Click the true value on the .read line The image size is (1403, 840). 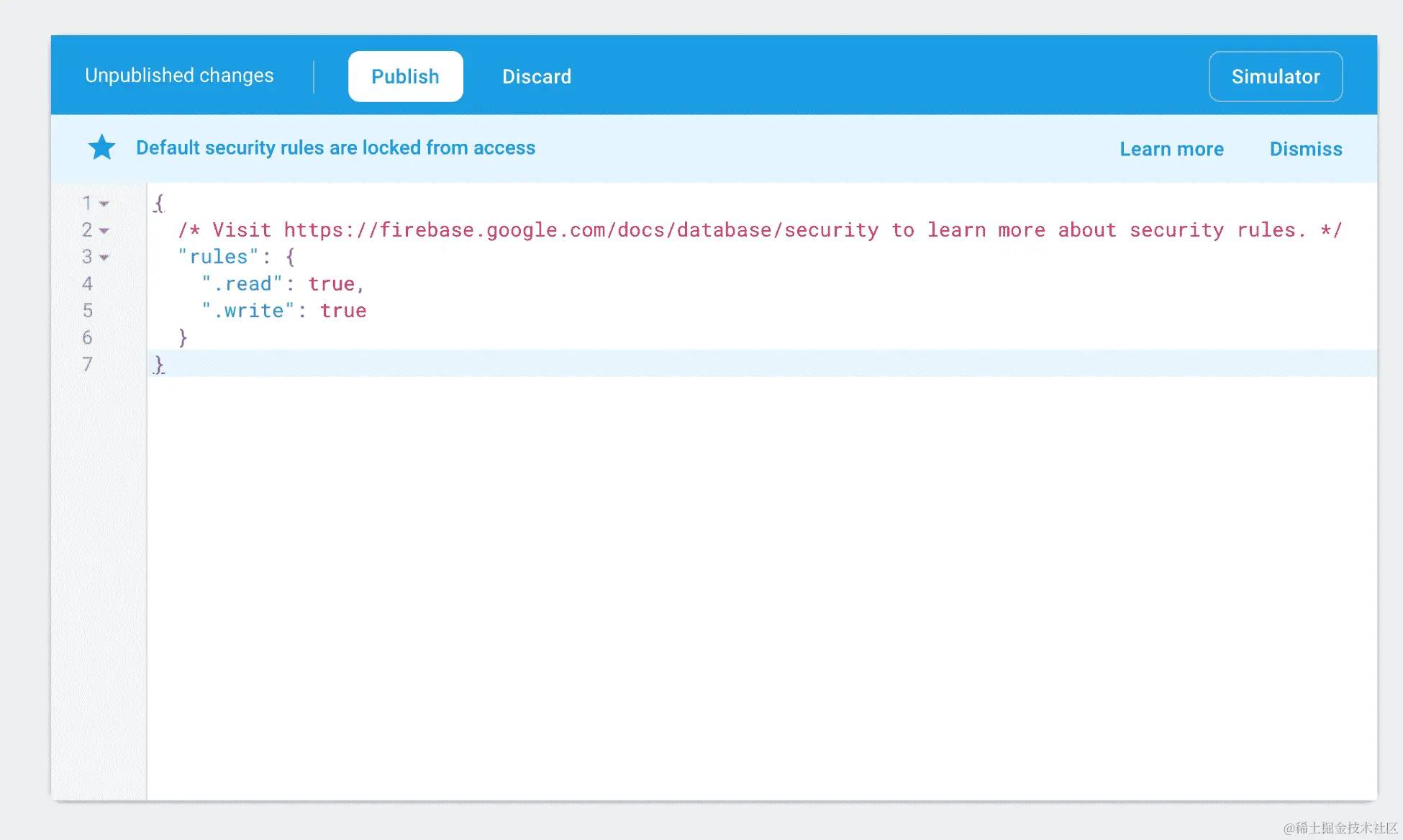[331, 284]
